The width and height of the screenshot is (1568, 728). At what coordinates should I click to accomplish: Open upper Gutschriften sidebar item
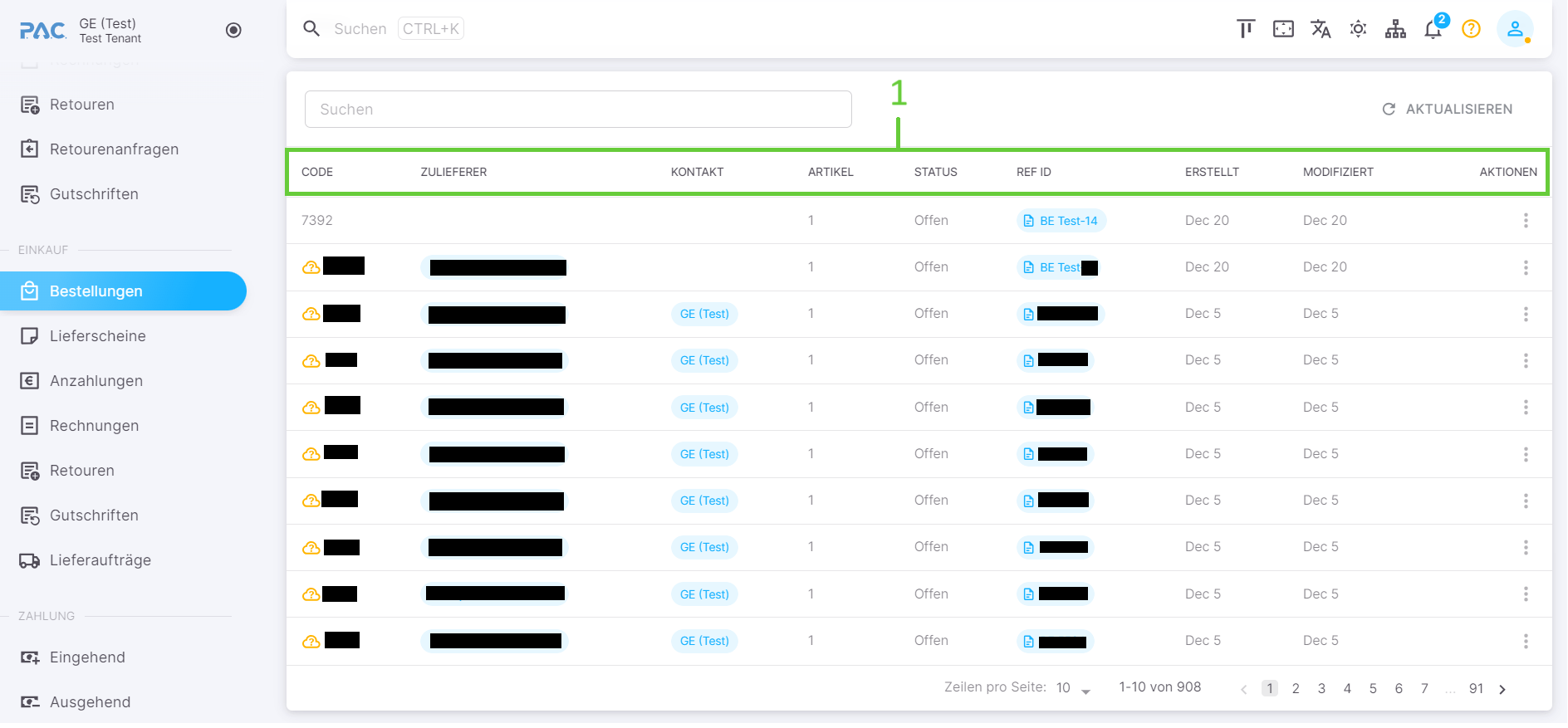click(x=94, y=194)
